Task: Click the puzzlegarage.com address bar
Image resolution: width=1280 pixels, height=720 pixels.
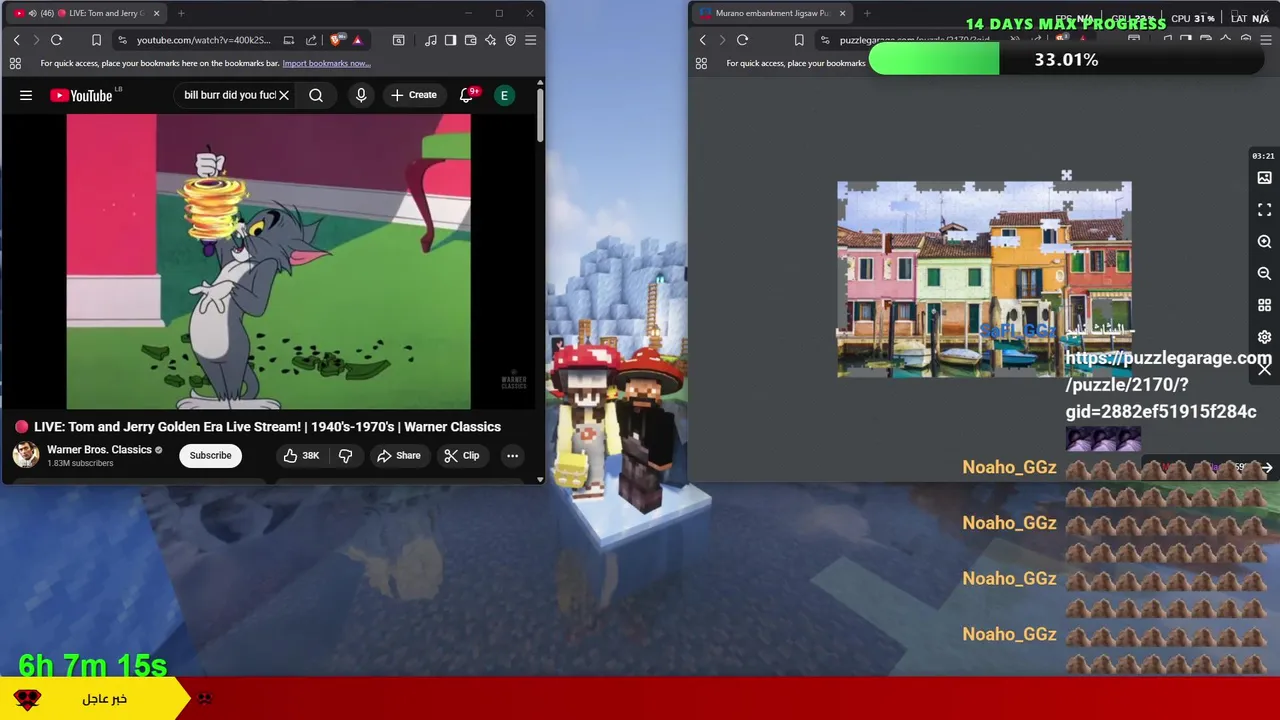Action: pos(913,40)
